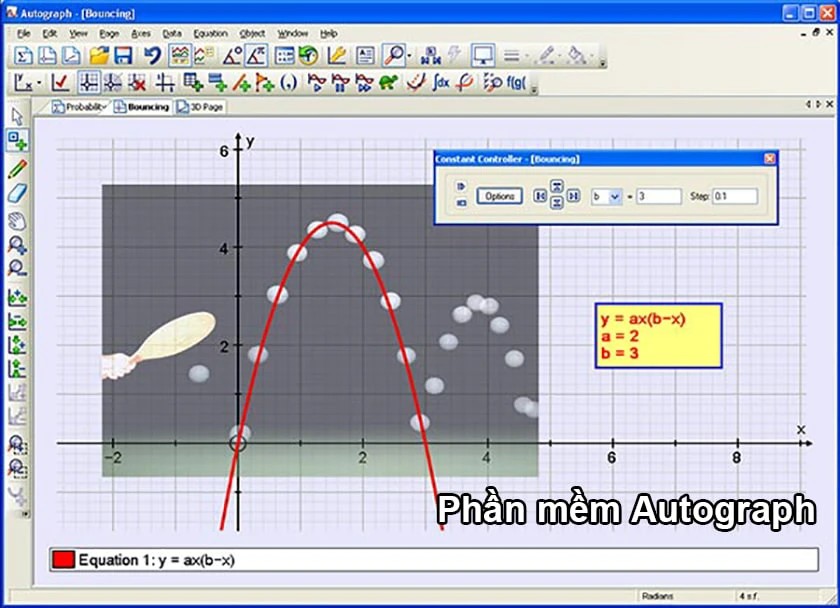Click the Radians status bar entry
This screenshot has height=608, width=840.
tap(657, 596)
